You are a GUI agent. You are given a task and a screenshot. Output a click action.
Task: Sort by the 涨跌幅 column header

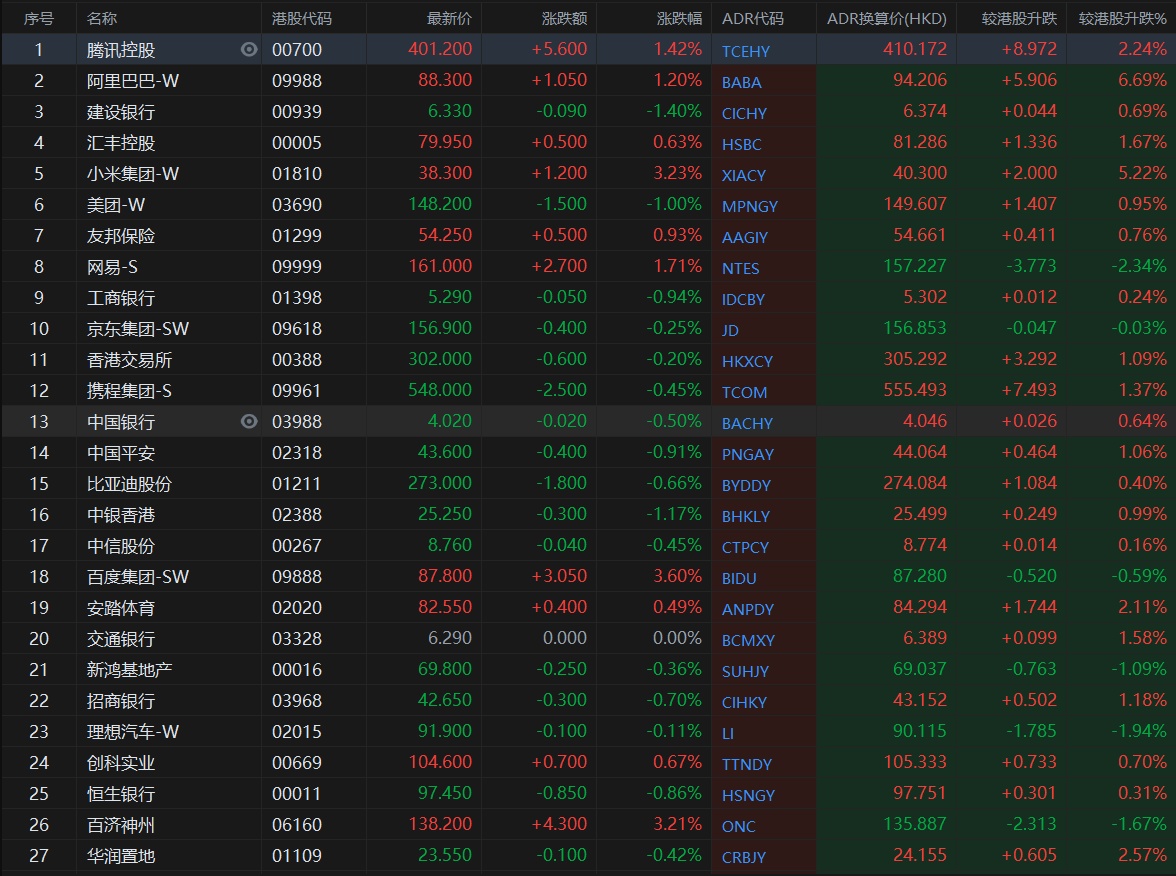(x=679, y=19)
